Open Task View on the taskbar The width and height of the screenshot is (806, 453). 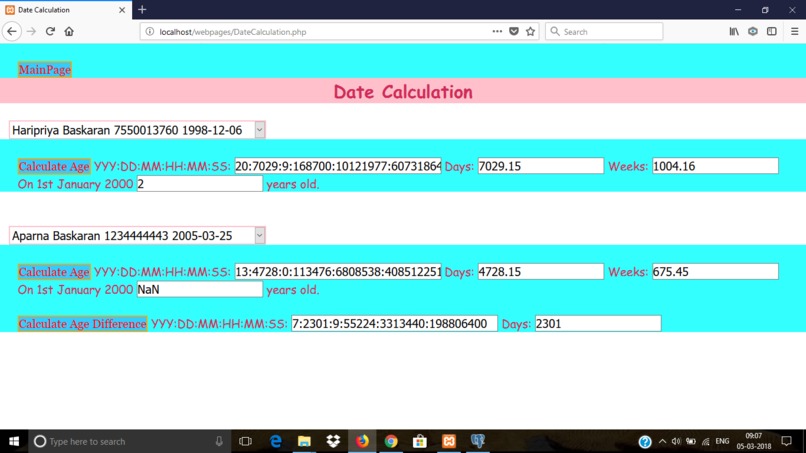click(x=246, y=441)
